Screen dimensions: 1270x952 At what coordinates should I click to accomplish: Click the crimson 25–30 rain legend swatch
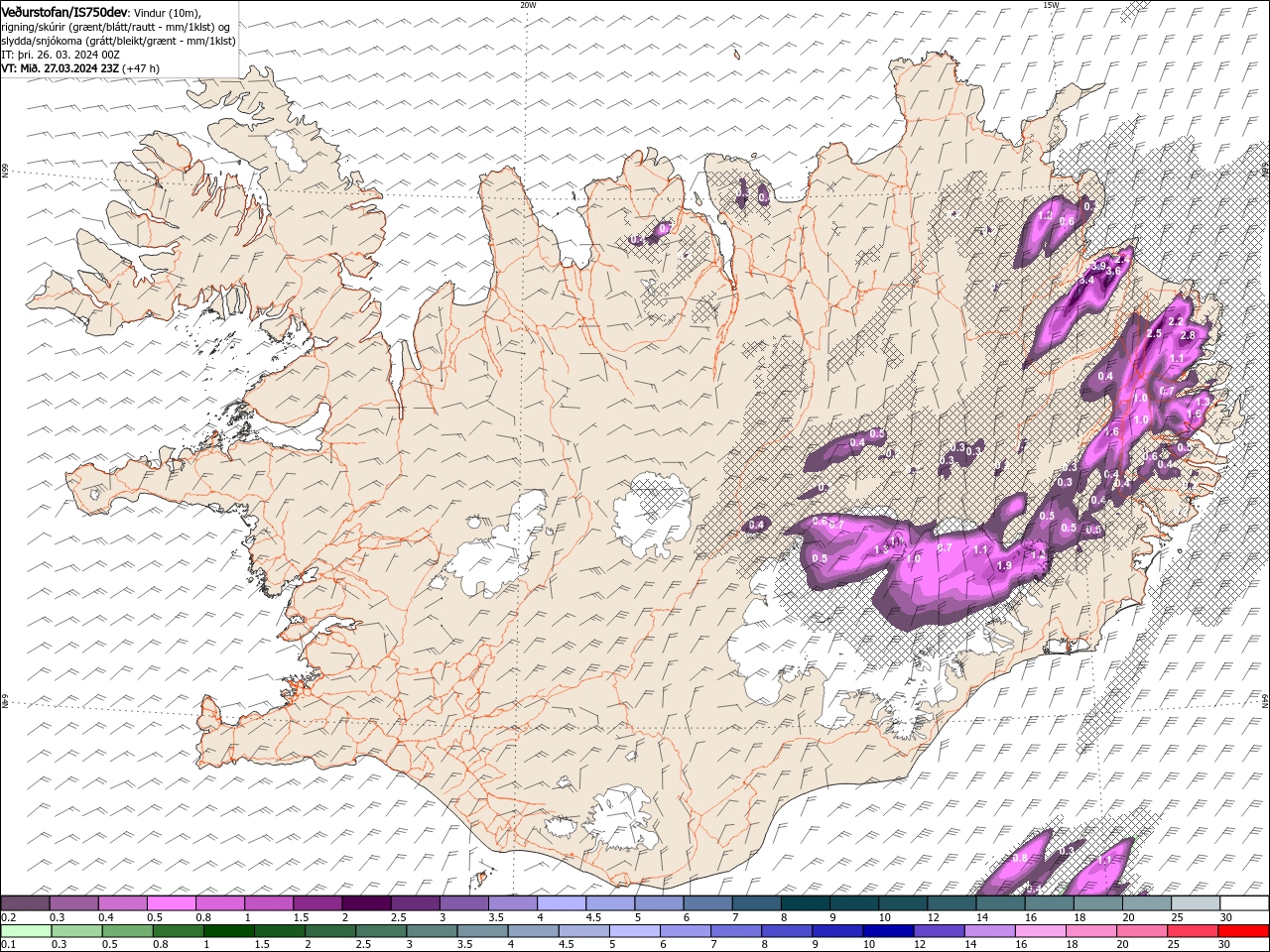(x=1191, y=931)
